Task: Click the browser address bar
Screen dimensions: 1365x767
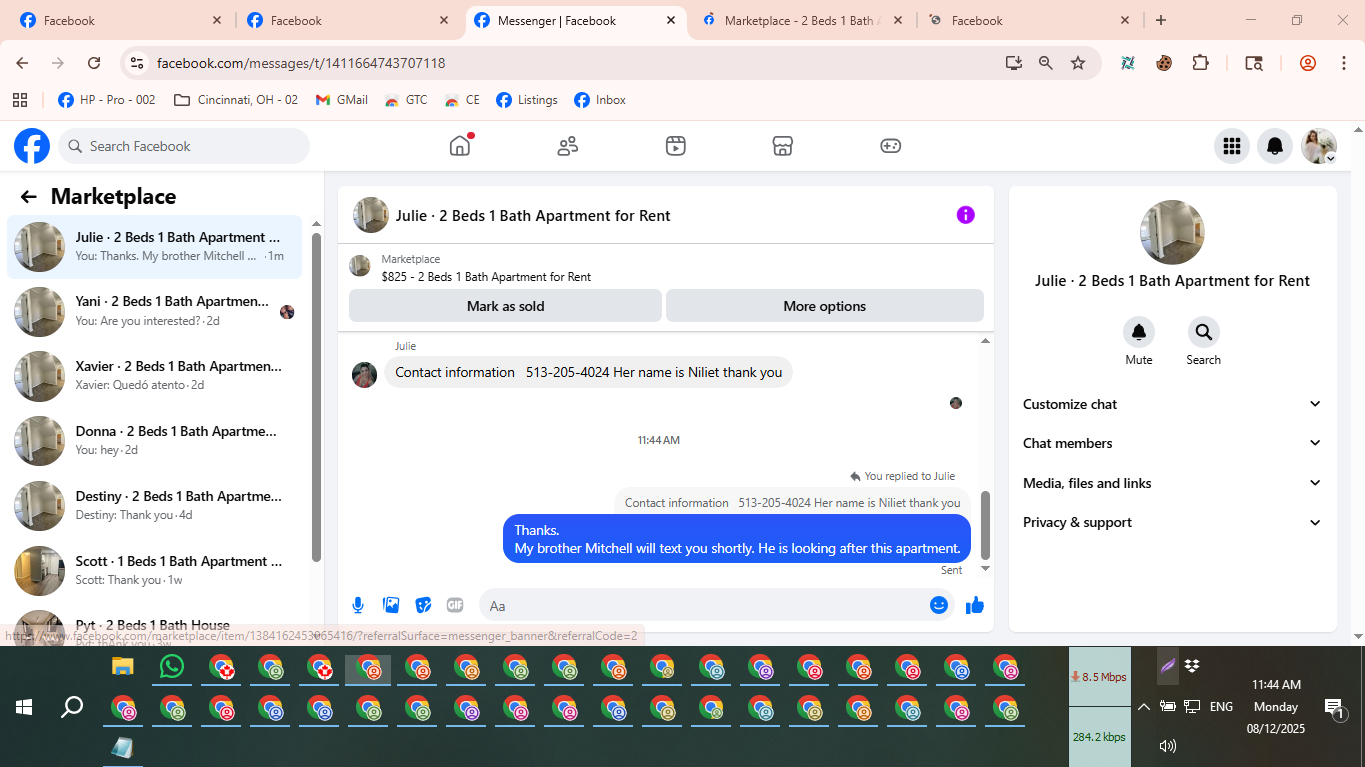Action: 570,63
